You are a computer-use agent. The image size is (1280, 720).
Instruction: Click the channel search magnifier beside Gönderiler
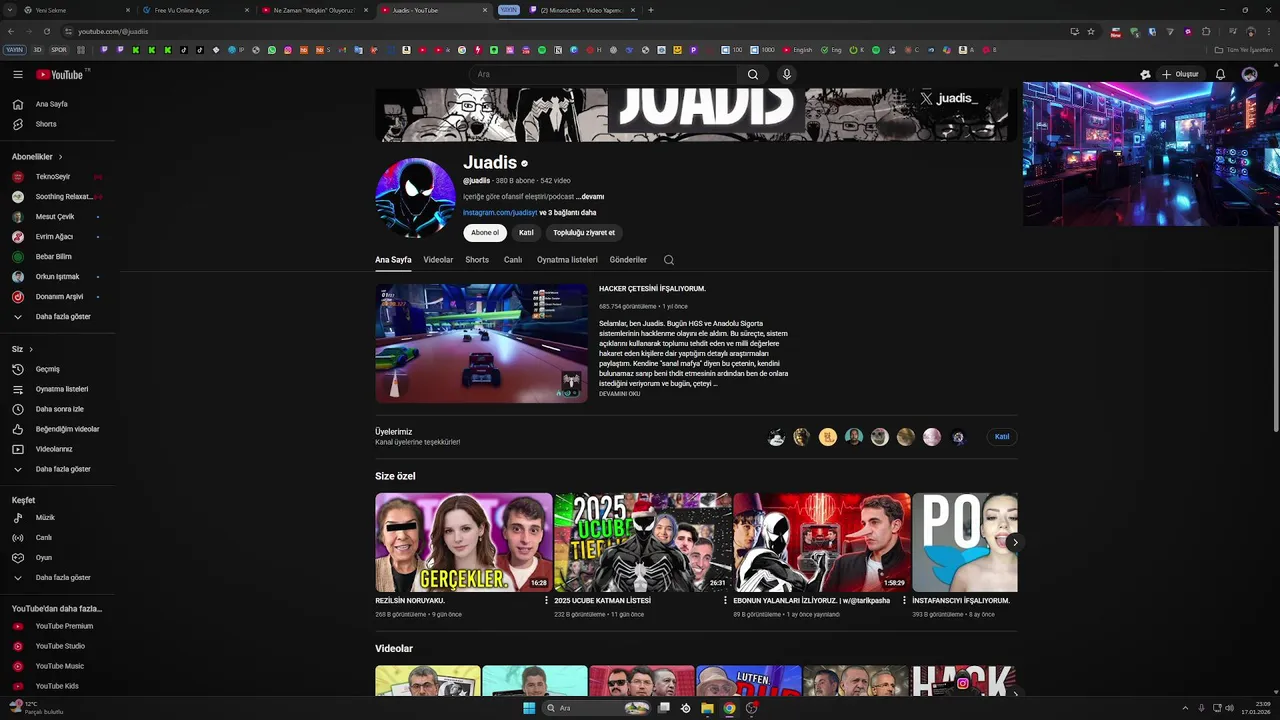point(669,260)
